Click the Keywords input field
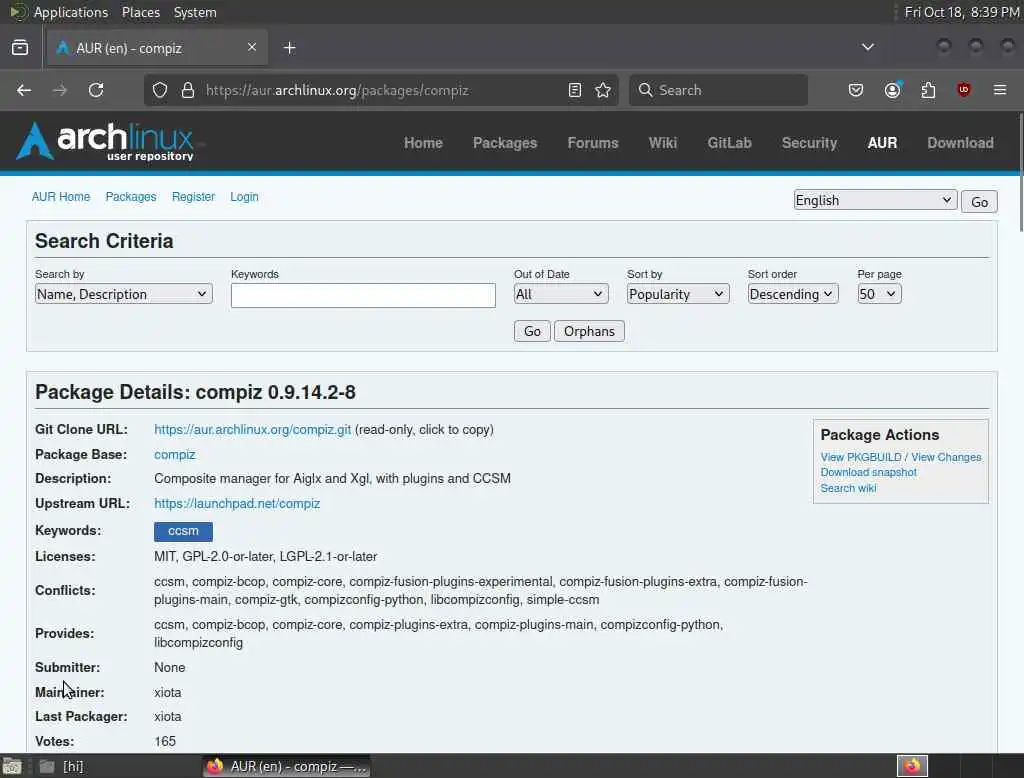Viewport: 1024px width, 778px height. coord(363,295)
